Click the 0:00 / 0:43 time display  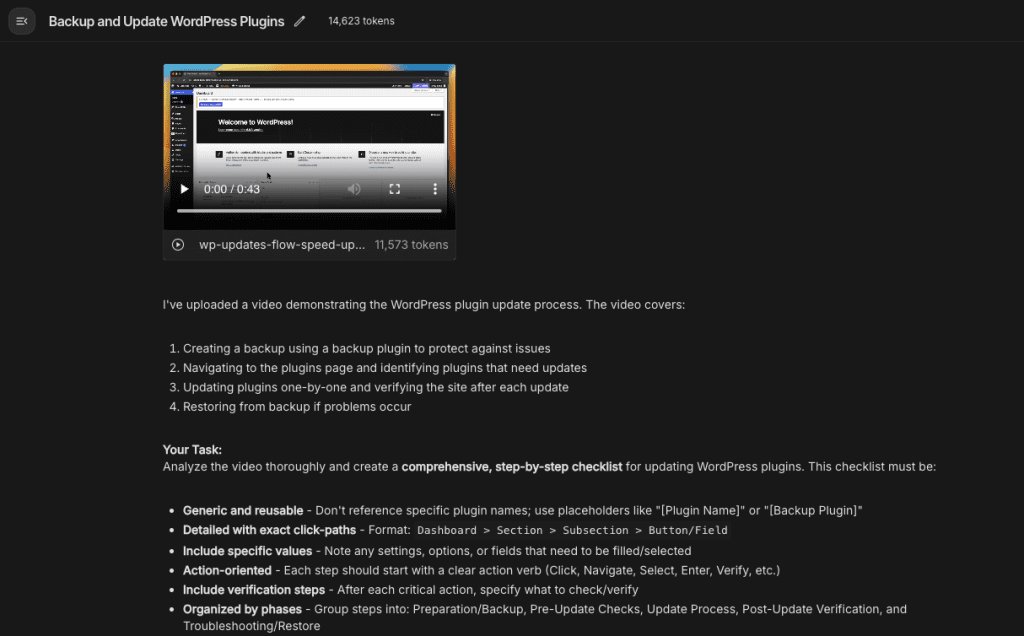[x=232, y=189]
